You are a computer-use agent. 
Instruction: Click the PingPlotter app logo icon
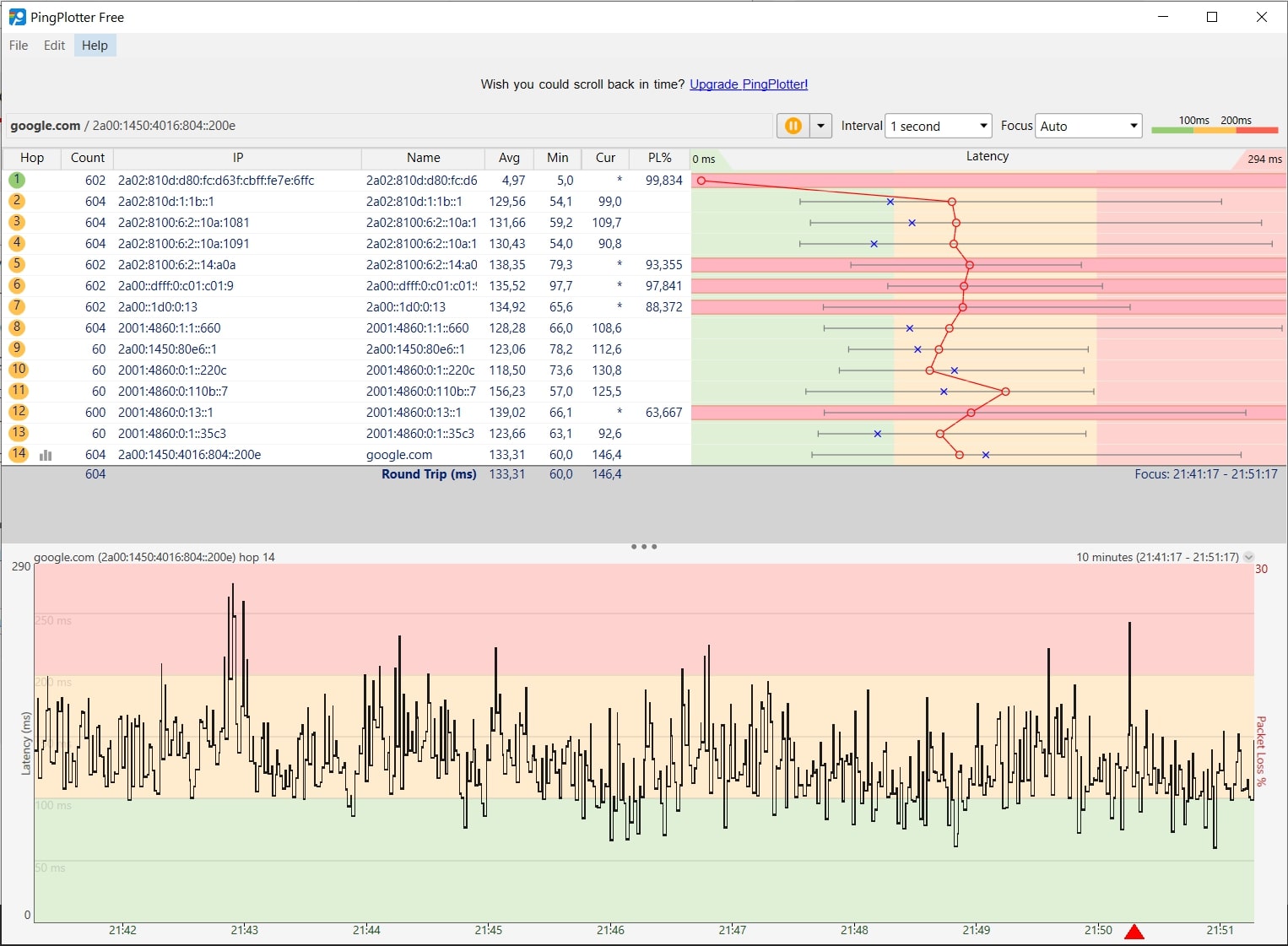coord(17,17)
